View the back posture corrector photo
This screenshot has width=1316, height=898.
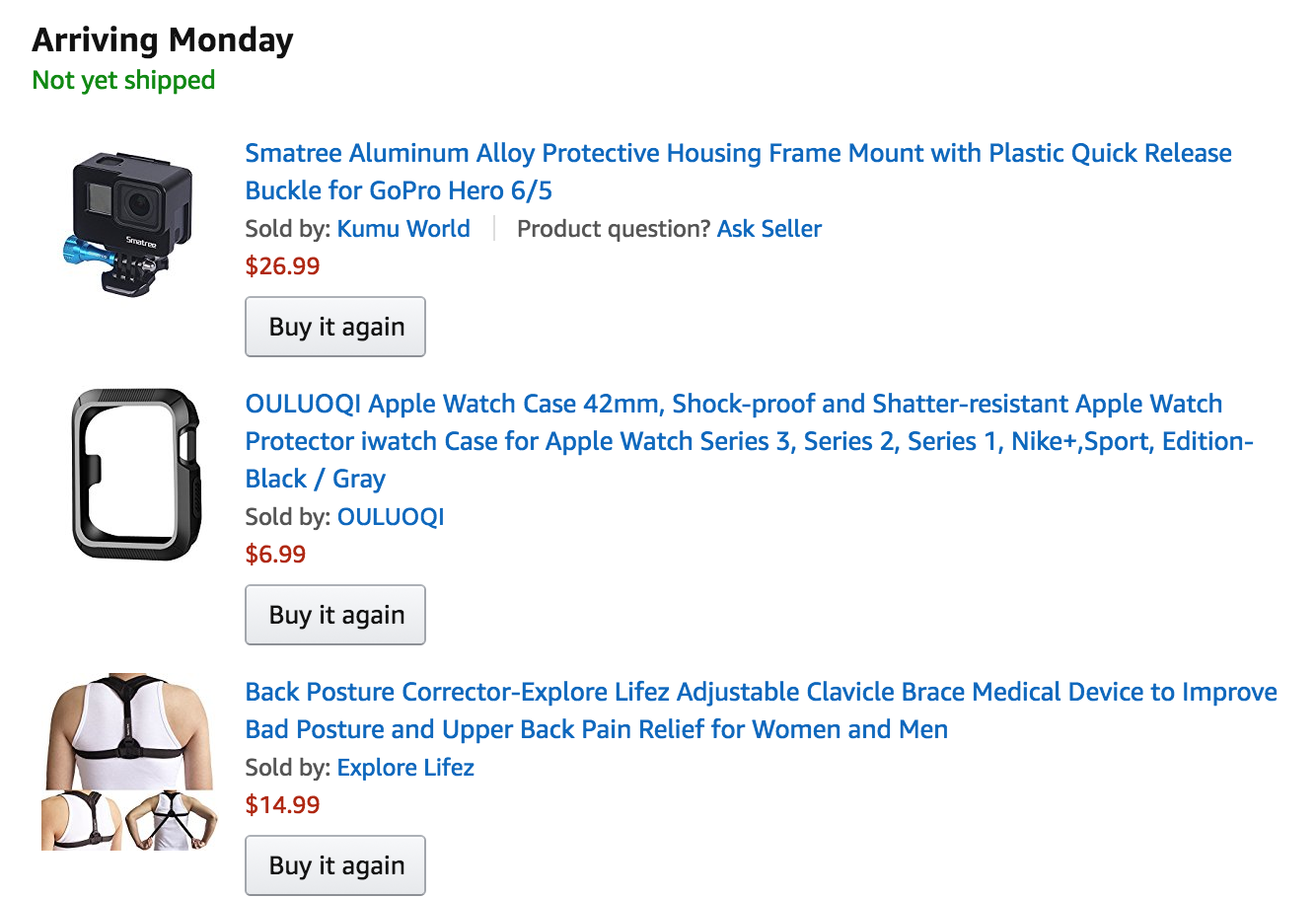point(129,761)
